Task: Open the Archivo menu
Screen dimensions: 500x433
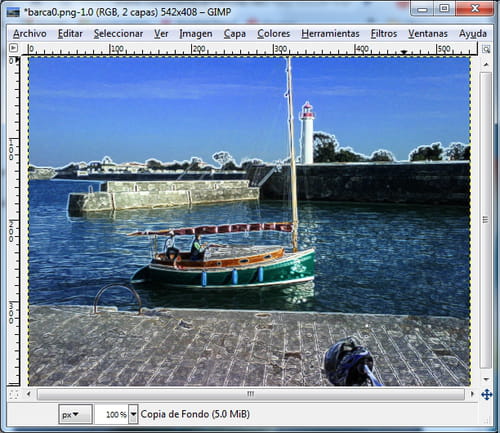Action: pyautogui.click(x=30, y=34)
